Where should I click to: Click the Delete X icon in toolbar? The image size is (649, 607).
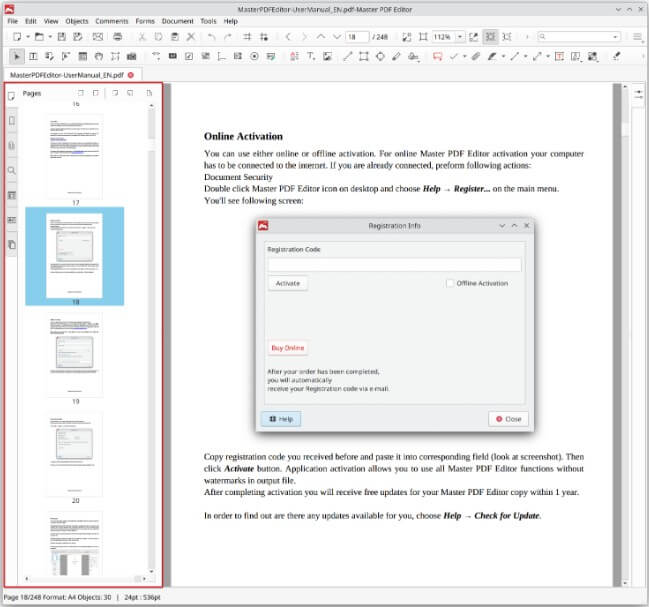[191, 37]
